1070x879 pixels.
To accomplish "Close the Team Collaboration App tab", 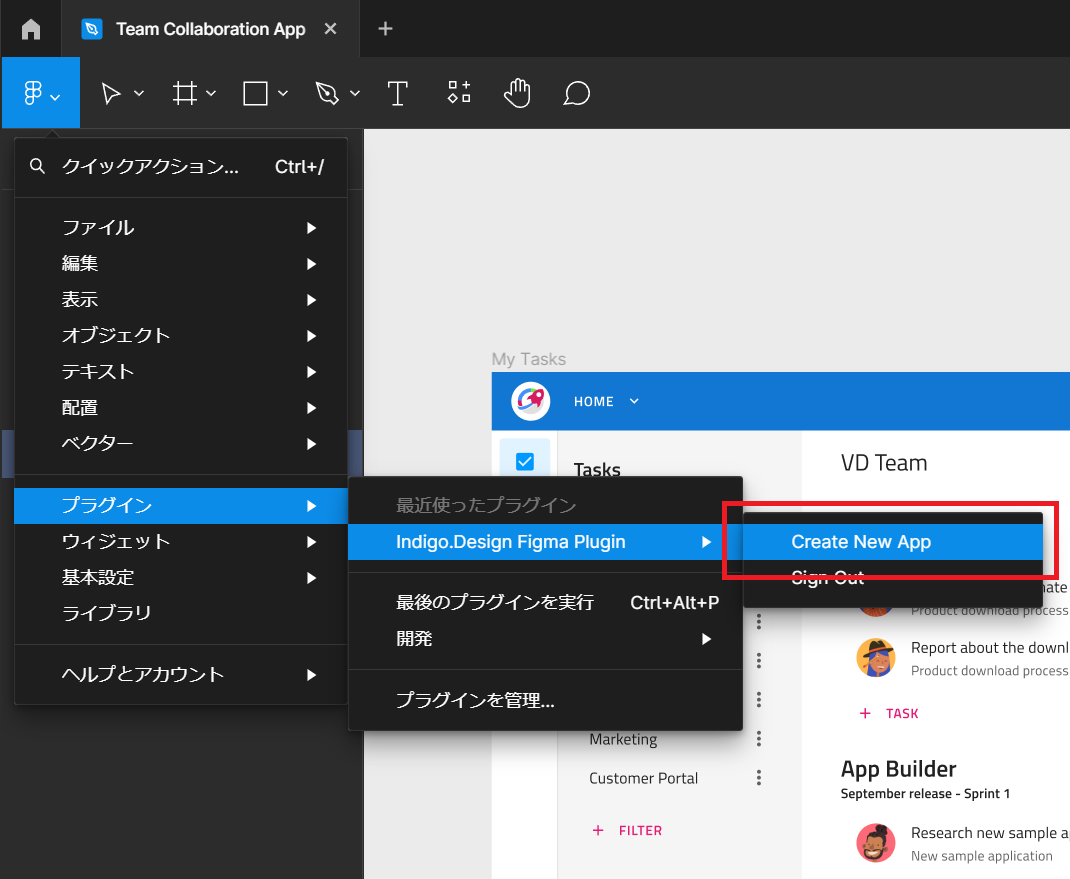I will click(x=330, y=29).
